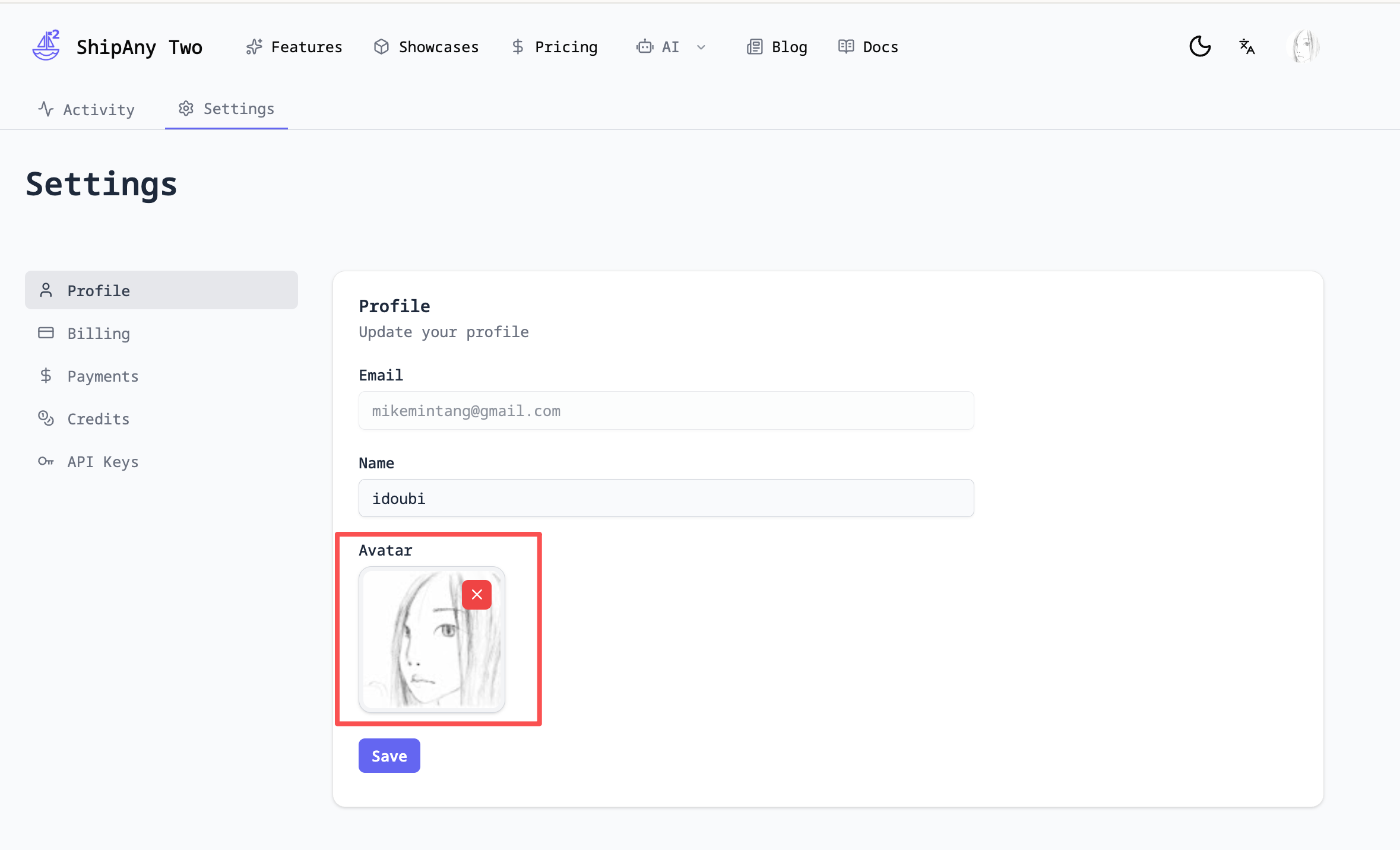Open the user avatar menu in the header

[1303, 46]
